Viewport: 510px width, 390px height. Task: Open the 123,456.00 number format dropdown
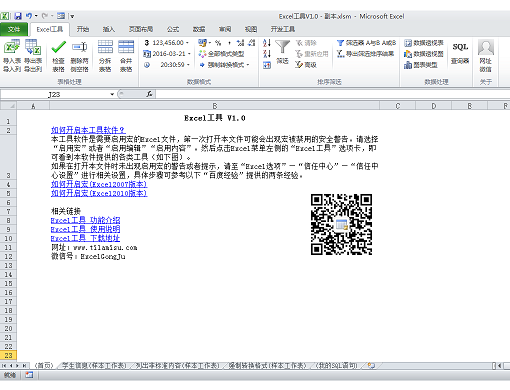coord(188,43)
